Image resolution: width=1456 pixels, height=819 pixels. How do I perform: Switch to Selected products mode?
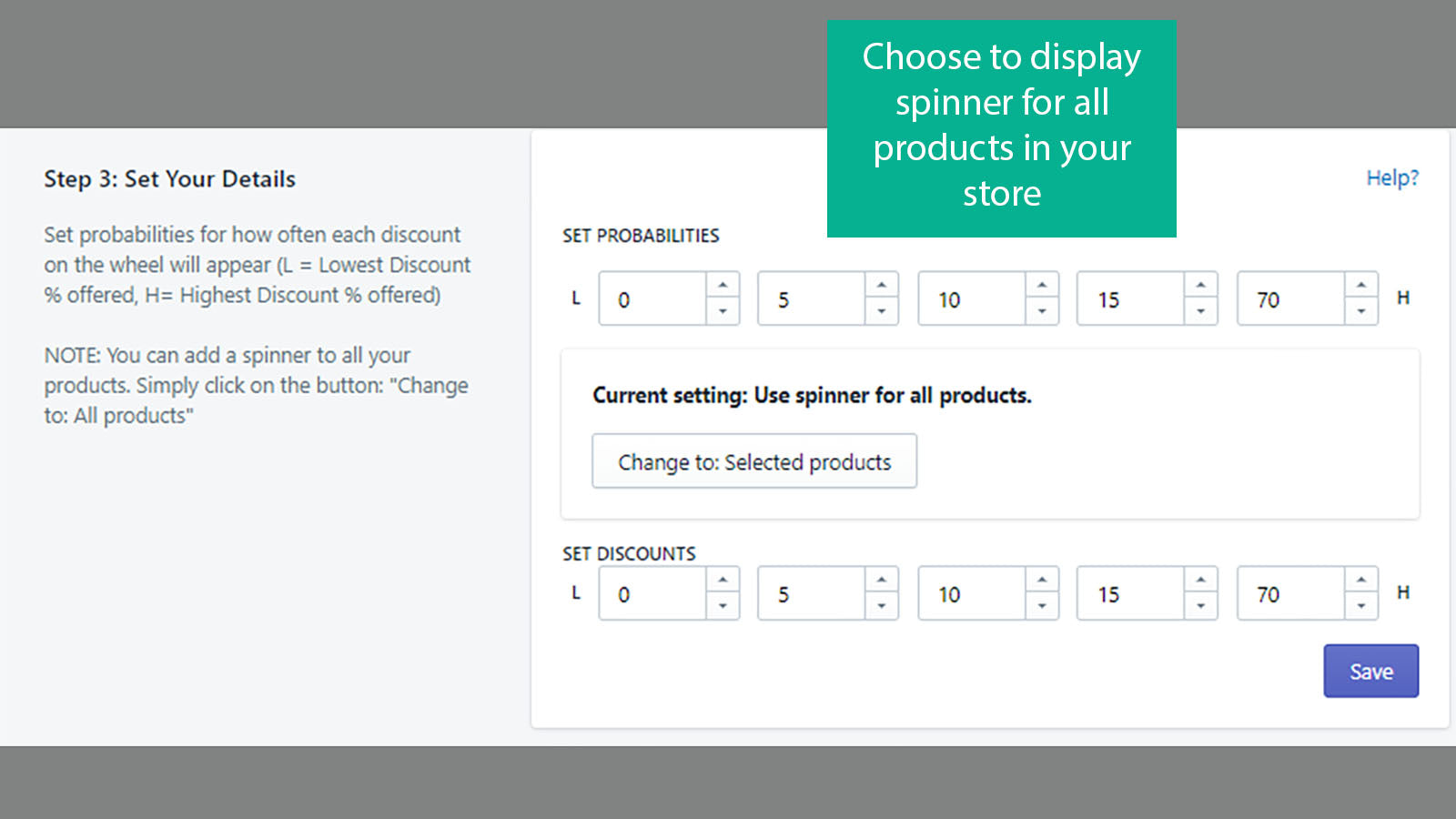(x=753, y=461)
